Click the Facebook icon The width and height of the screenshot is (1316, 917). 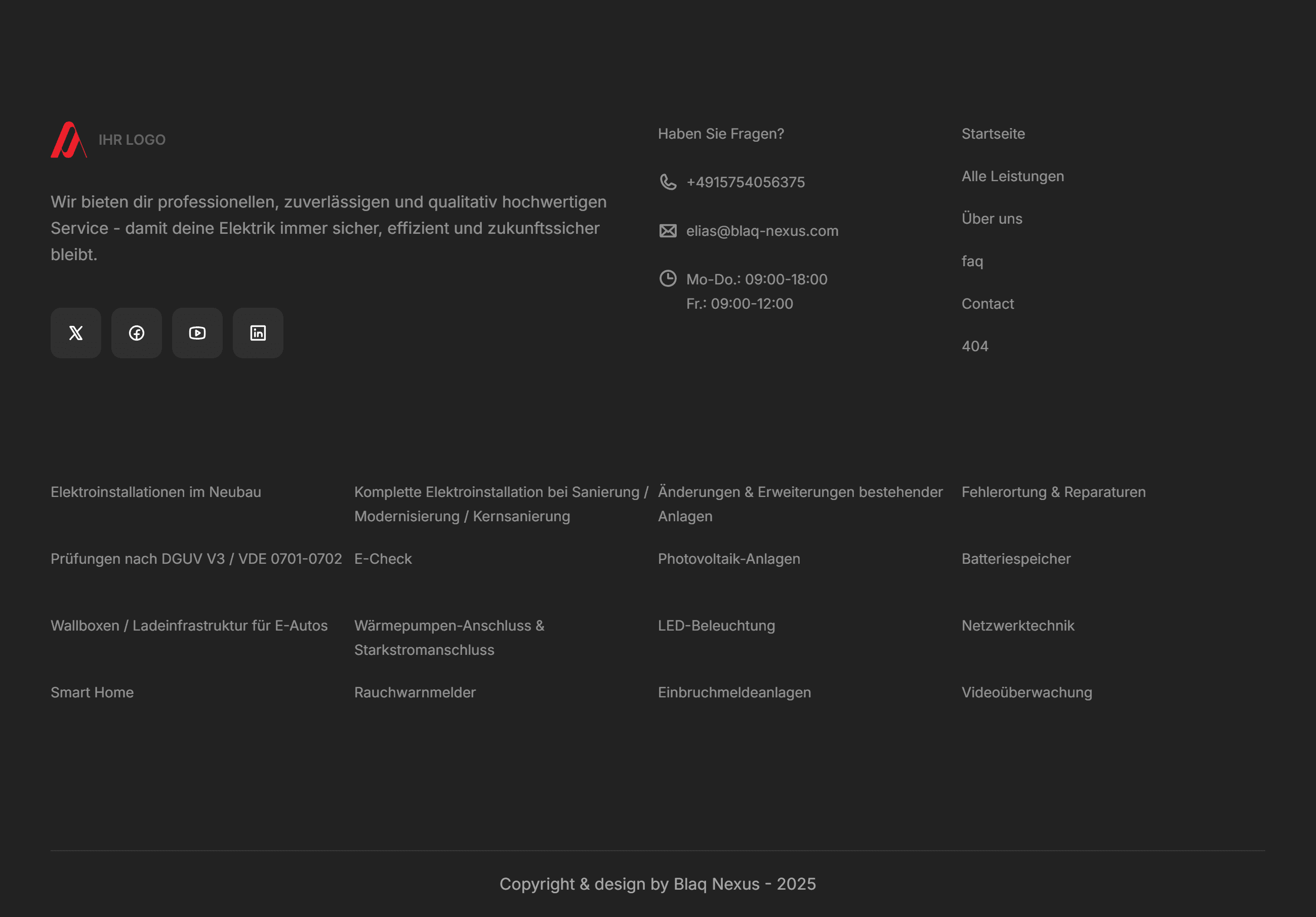[136, 333]
